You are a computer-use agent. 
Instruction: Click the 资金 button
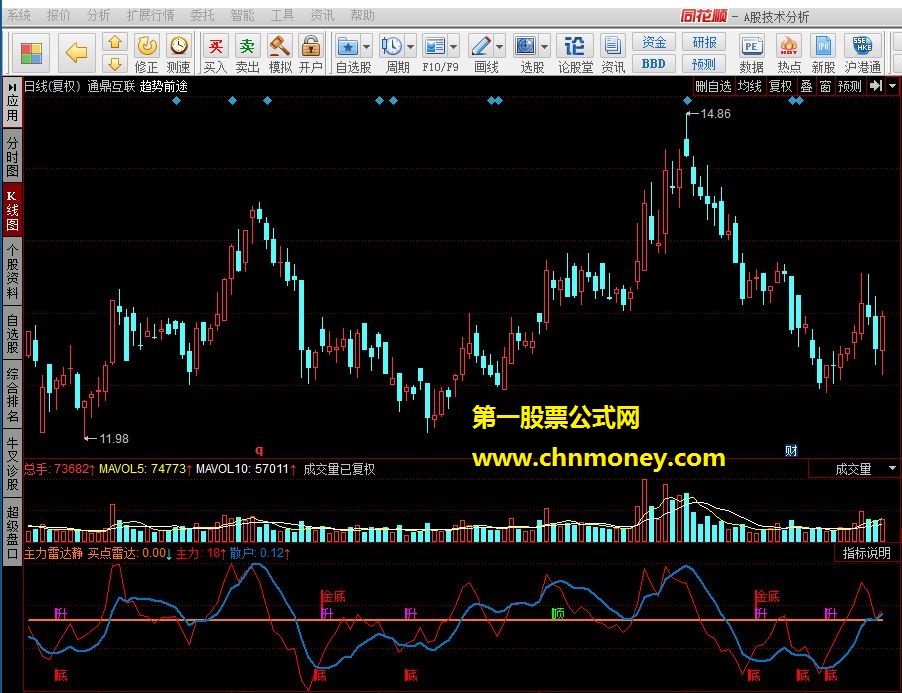coord(654,42)
